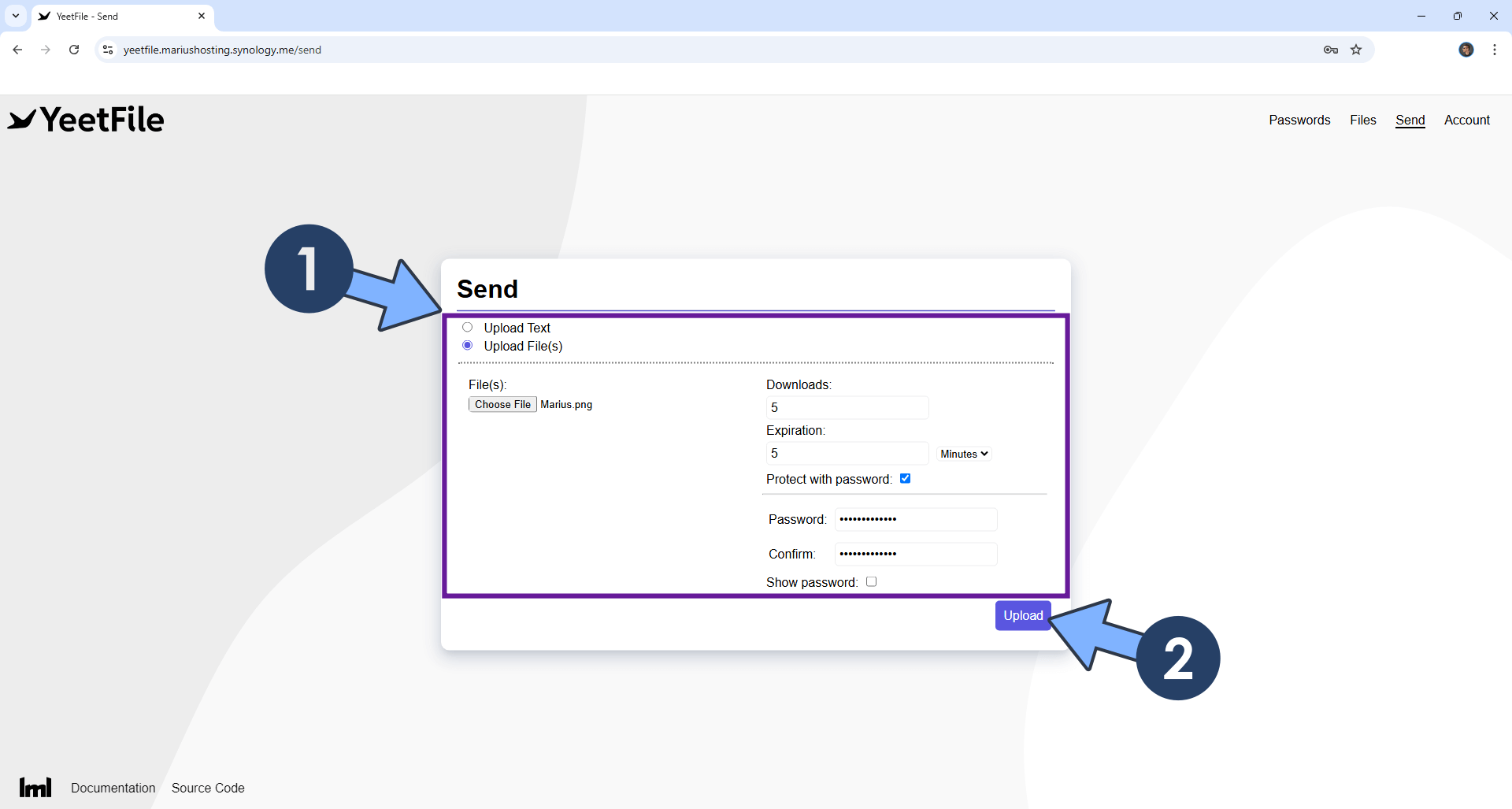This screenshot has width=1512, height=809.
Task: Open the Files page in navigation
Action: 1363,120
